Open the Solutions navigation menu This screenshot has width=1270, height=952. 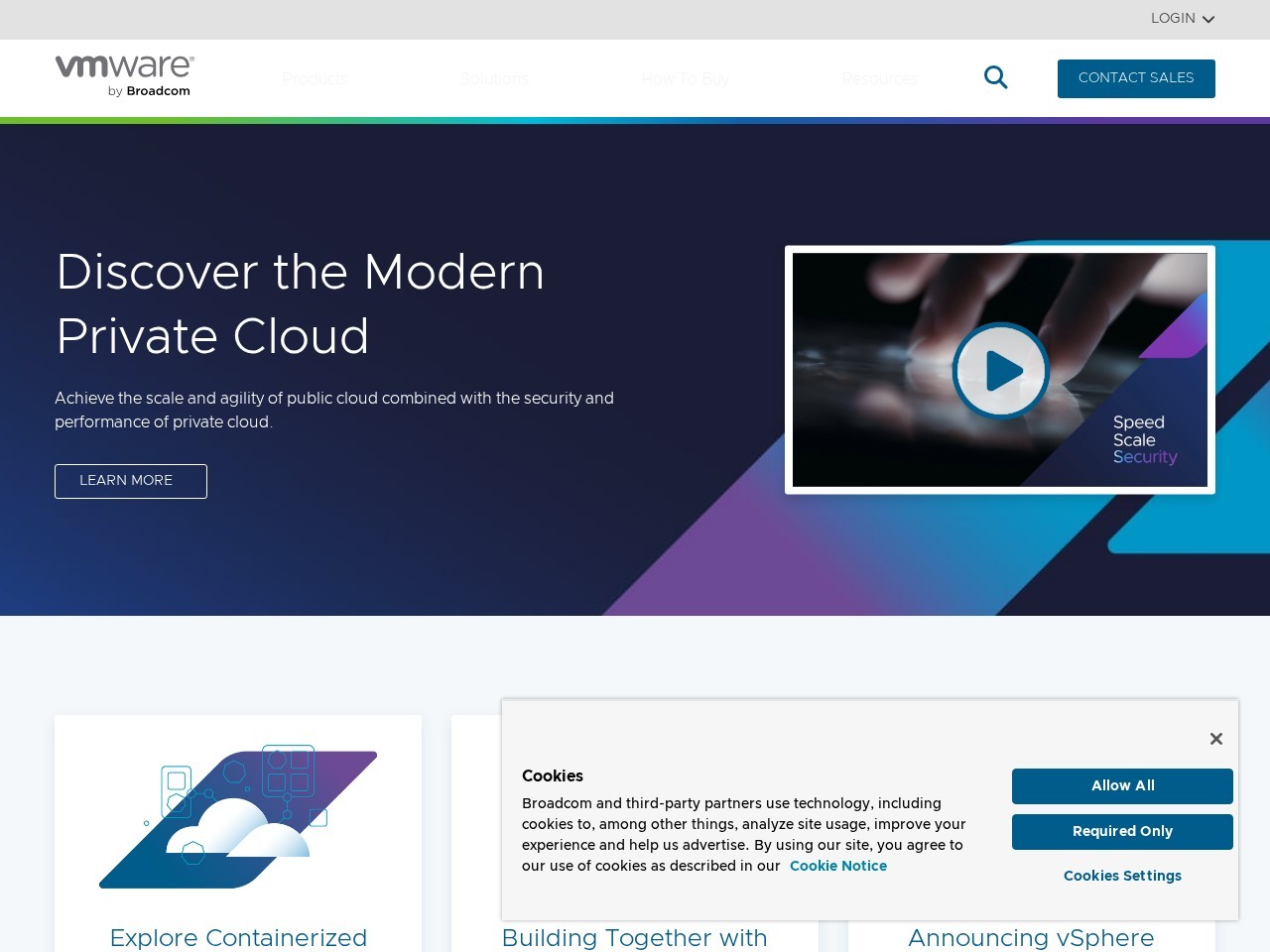[493, 78]
